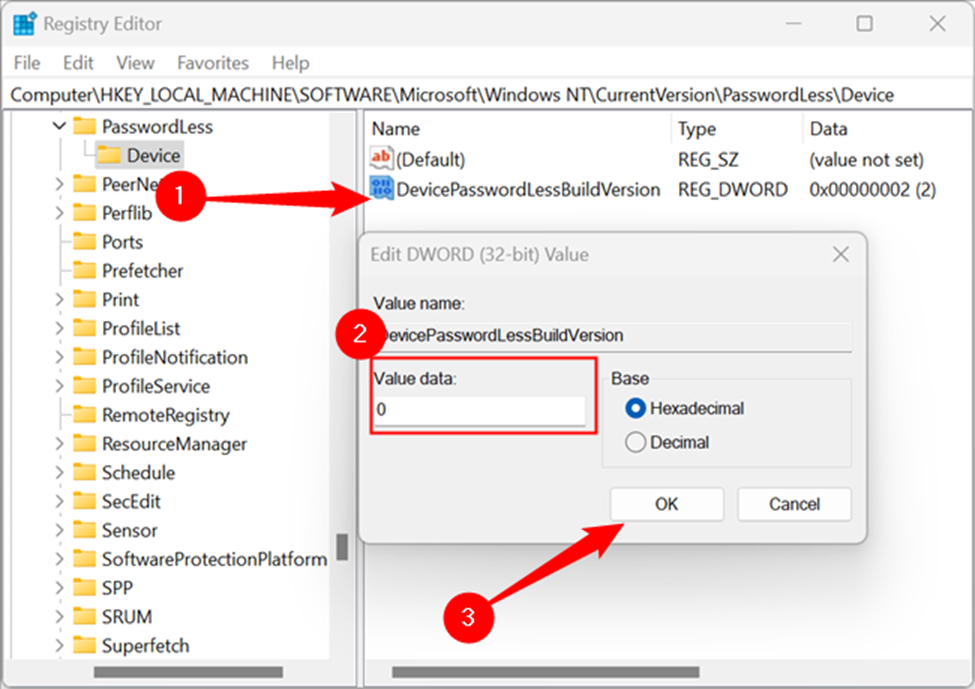Click the registry path address bar
Screen dimensions: 975x689
(487, 95)
